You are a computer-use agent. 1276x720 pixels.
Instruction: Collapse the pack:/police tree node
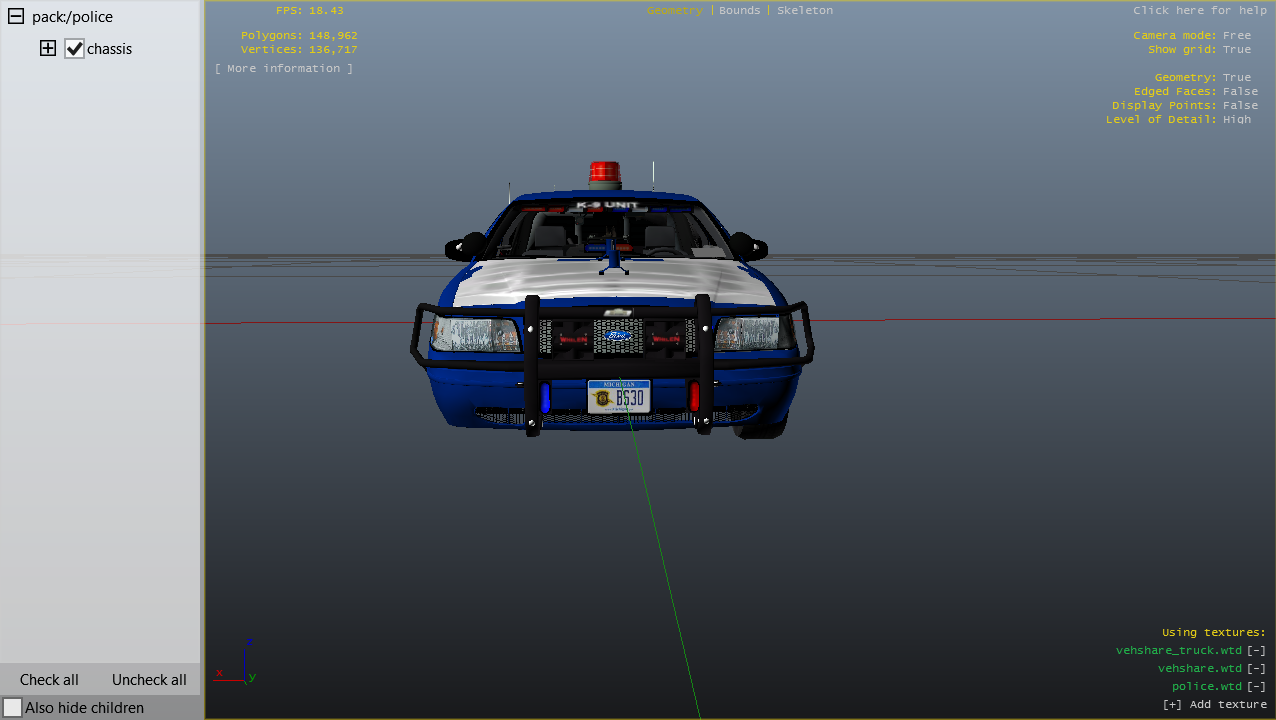(16, 17)
